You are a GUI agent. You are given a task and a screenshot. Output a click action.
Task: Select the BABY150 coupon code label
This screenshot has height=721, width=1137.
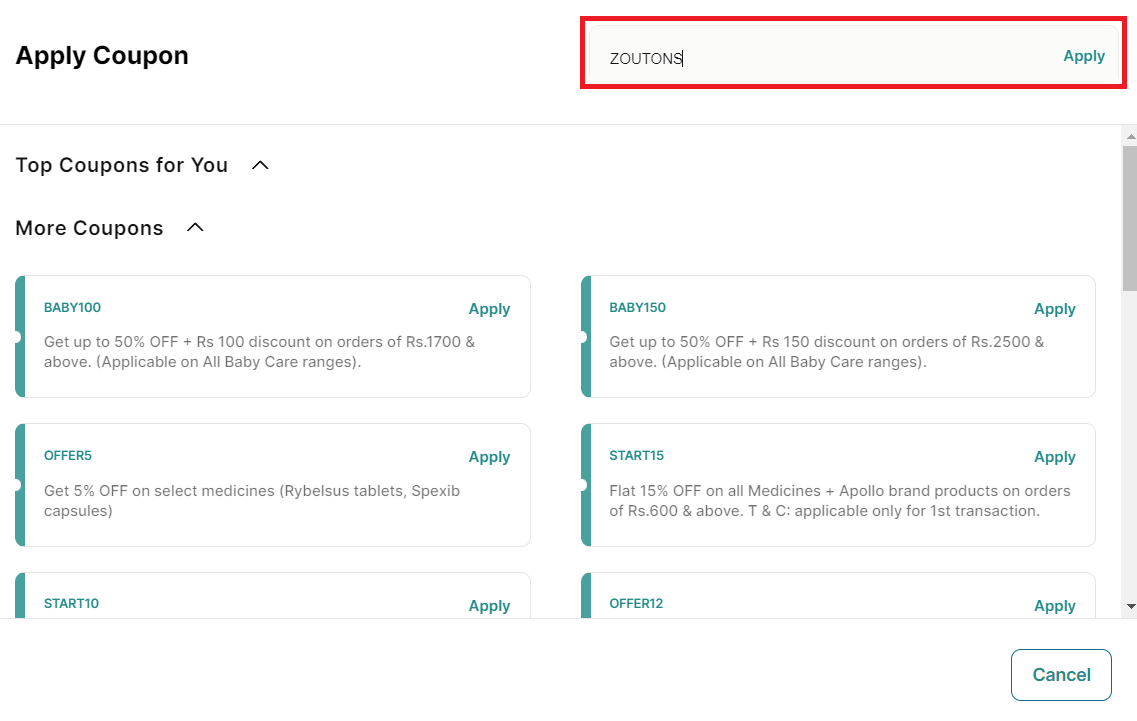coord(637,308)
